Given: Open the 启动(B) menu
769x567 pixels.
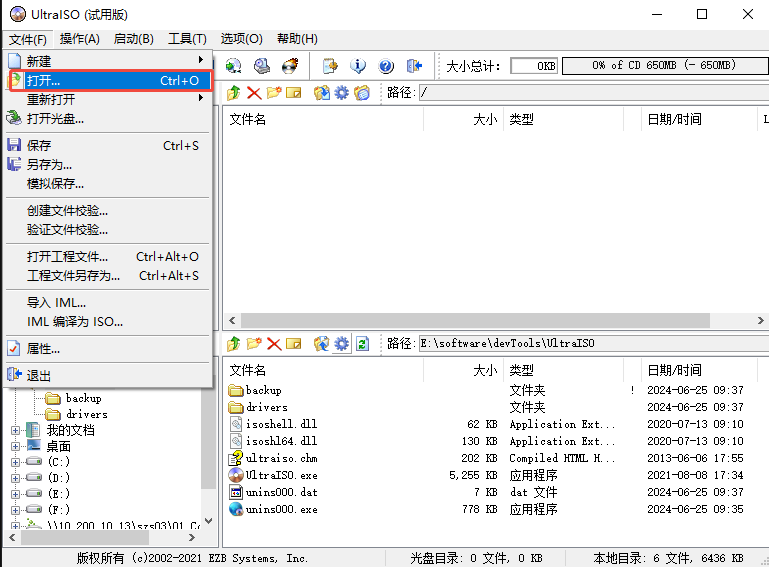Looking at the screenshot, I should click(x=133, y=39).
